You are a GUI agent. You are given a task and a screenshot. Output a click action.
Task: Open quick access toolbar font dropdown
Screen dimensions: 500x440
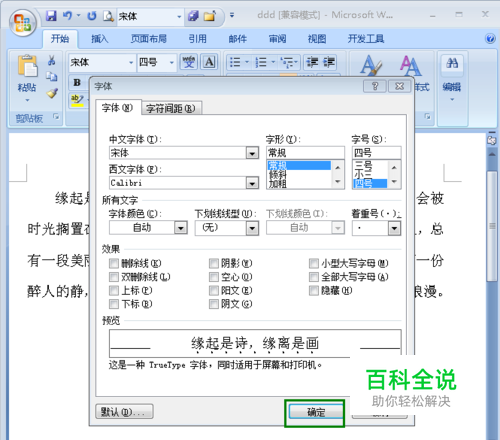[x=179, y=16]
